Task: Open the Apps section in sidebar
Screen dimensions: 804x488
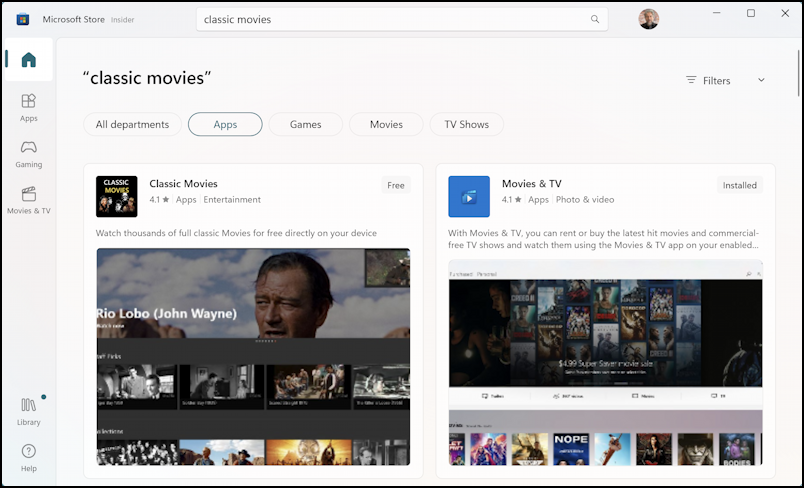Action: (x=29, y=108)
